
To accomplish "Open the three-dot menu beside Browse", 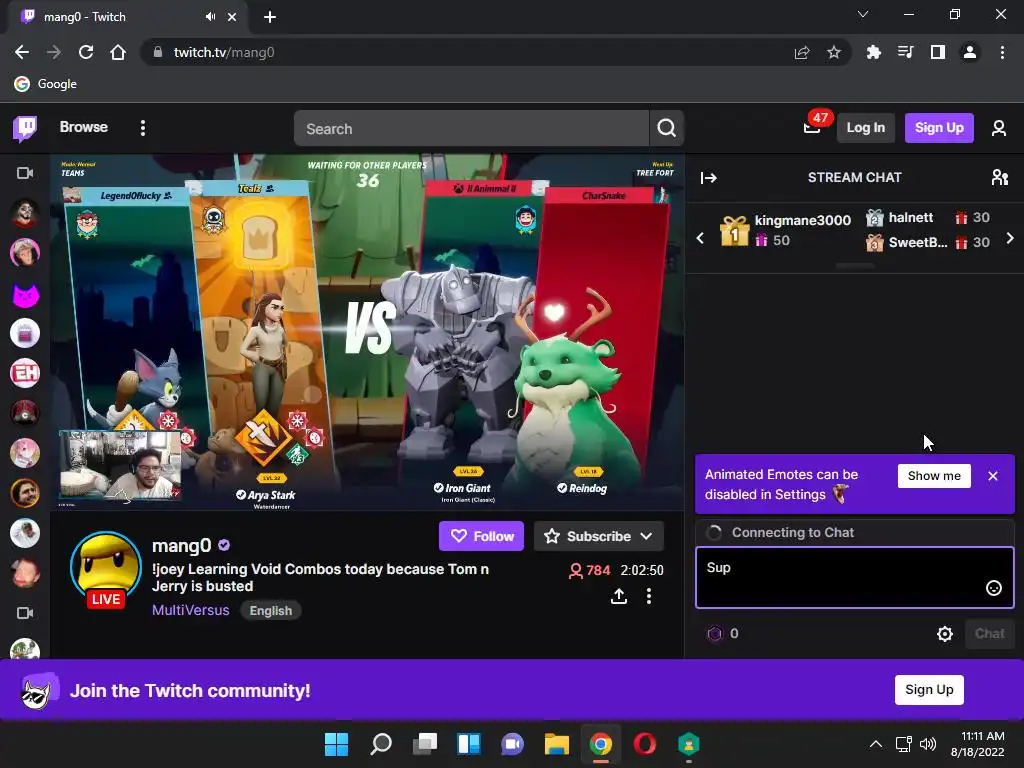I will tap(142, 128).
